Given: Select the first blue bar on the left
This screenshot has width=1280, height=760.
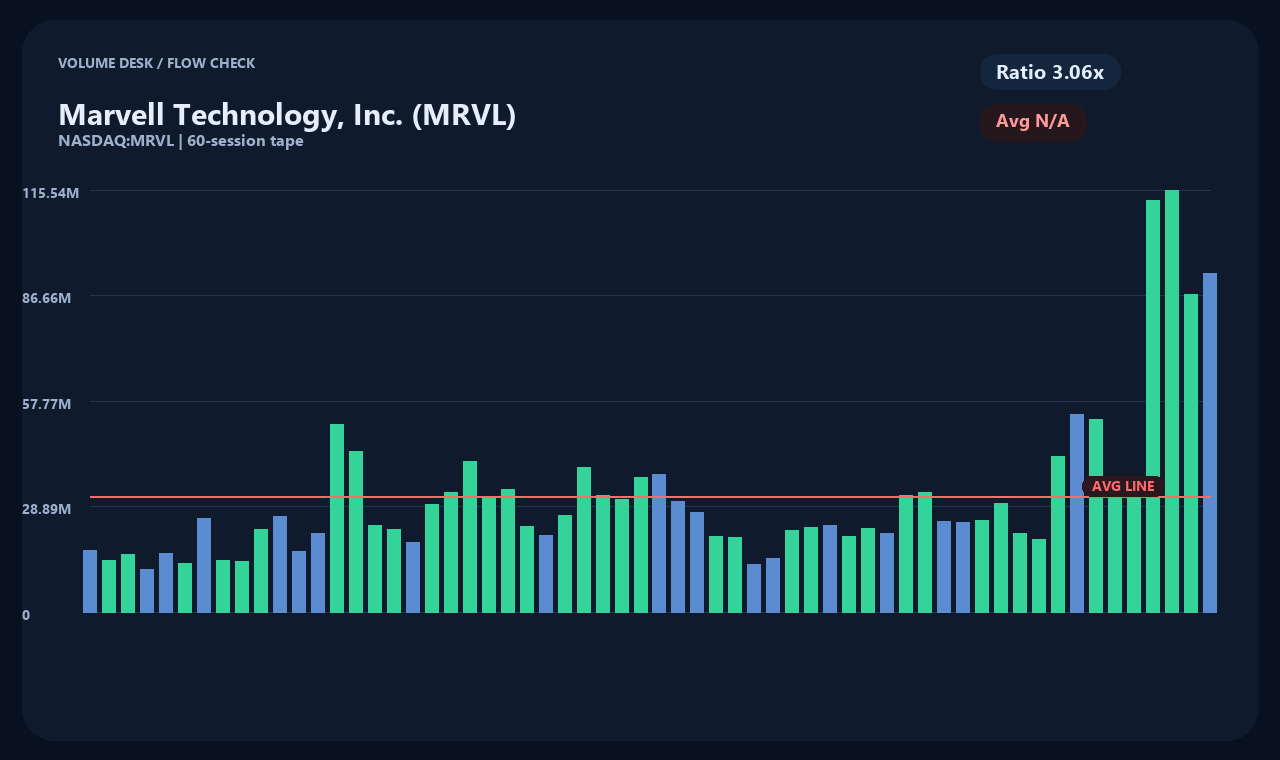Looking at the screenshot, I should click(90, 581).
